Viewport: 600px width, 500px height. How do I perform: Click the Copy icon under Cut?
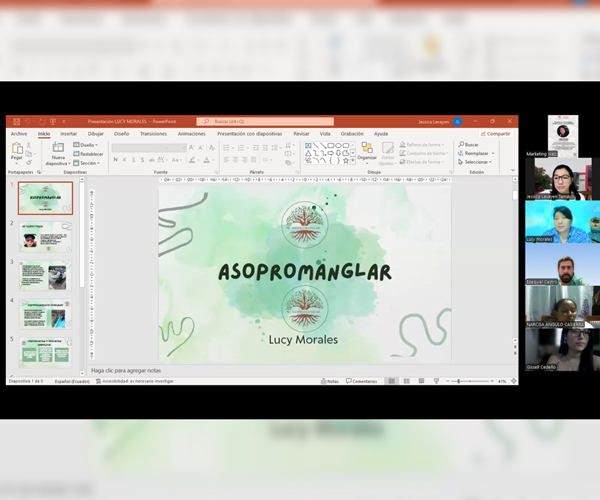28,154
